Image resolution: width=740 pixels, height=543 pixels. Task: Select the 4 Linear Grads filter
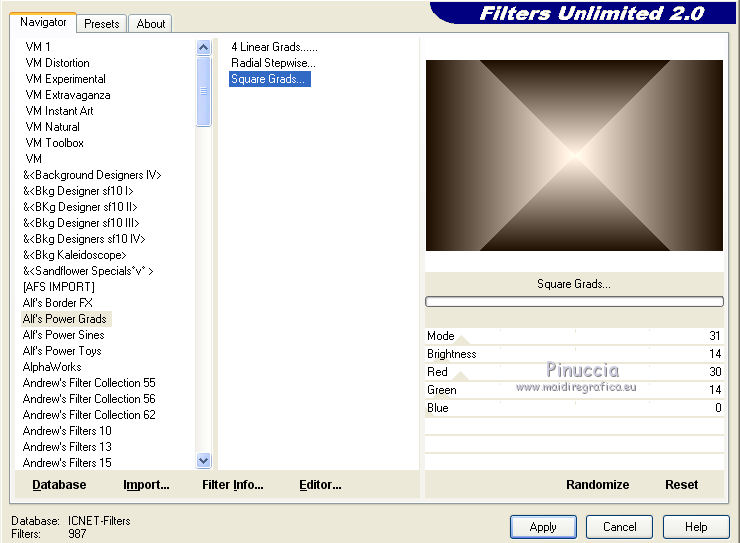(x=274, y=47)
